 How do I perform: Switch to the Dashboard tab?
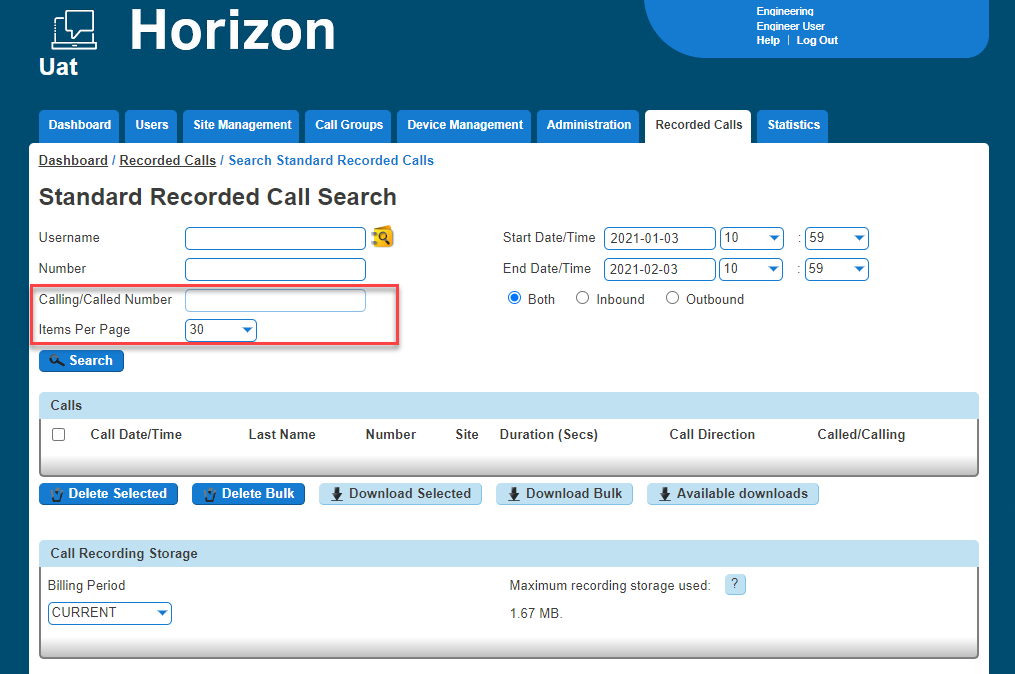click(x=80, y=126)
